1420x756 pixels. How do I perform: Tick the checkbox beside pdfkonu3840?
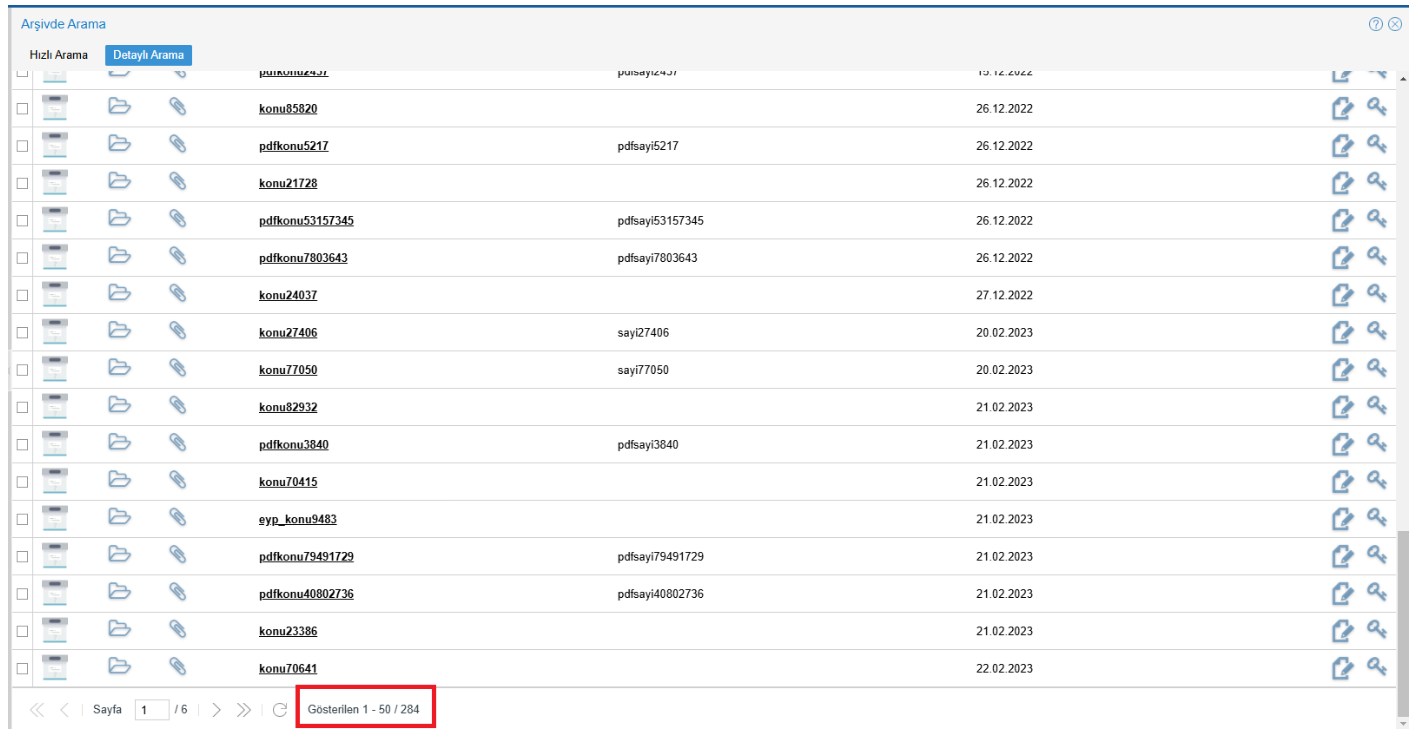tap(22, 445)
